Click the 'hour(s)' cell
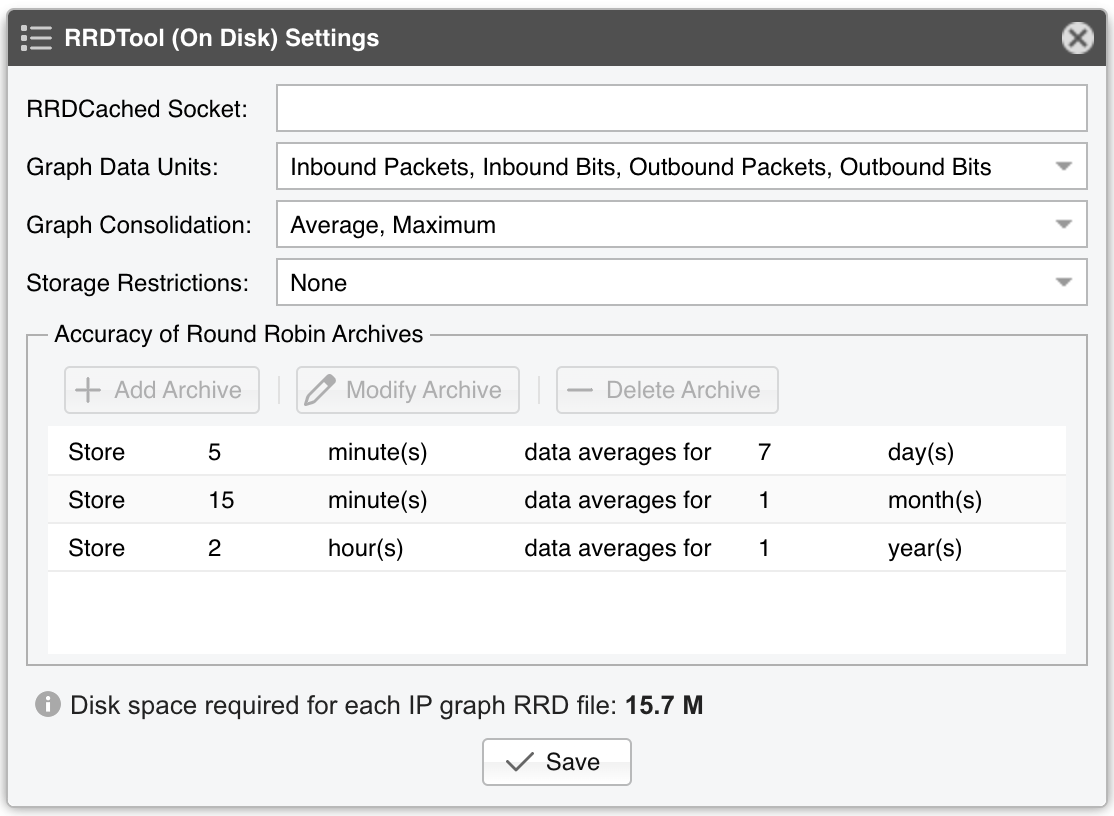Image resolution: width=1114 pixels, height=816 pixels. pos(365,548)
